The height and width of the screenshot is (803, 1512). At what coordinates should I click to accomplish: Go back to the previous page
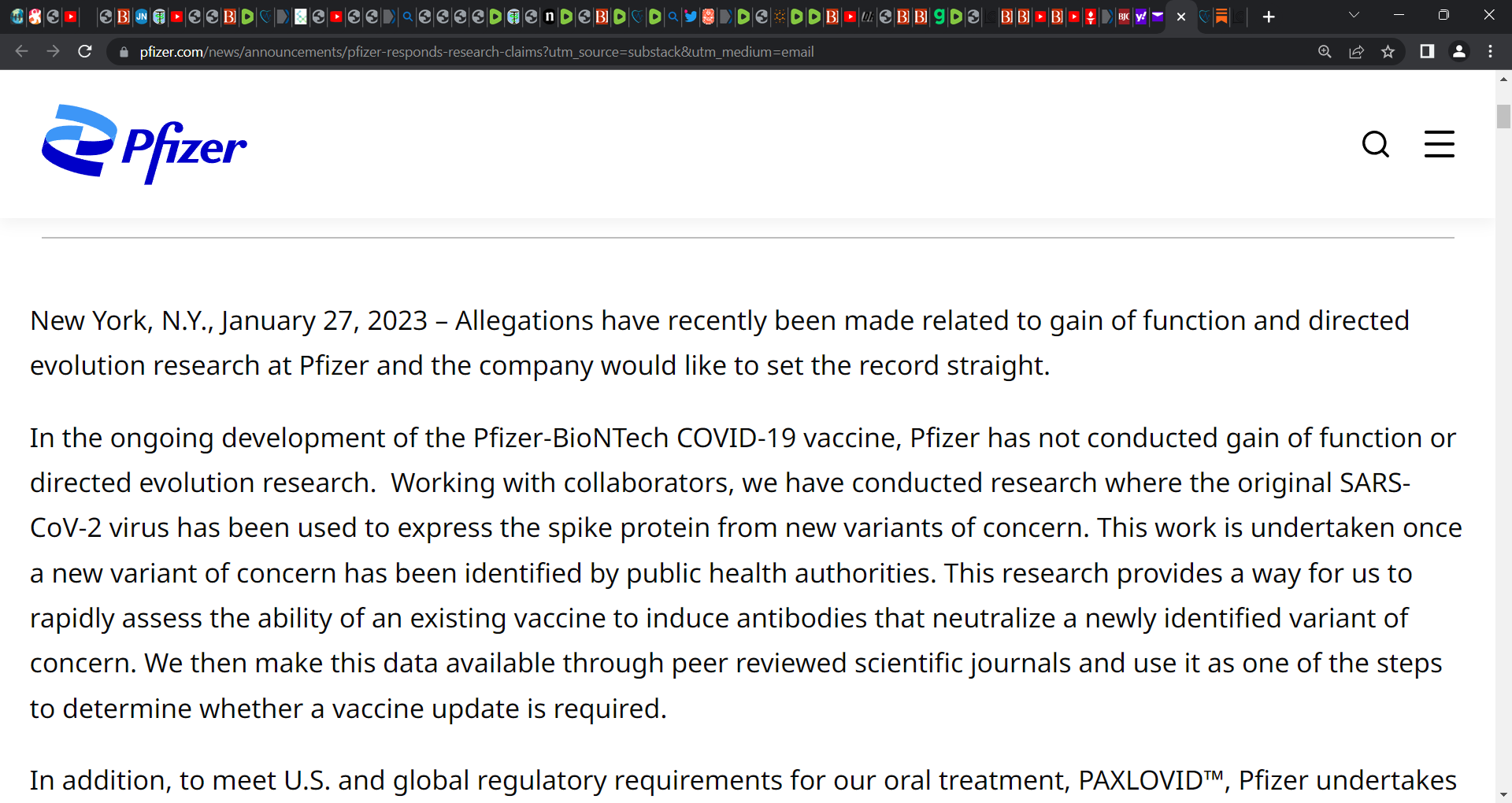pos(22,52)
